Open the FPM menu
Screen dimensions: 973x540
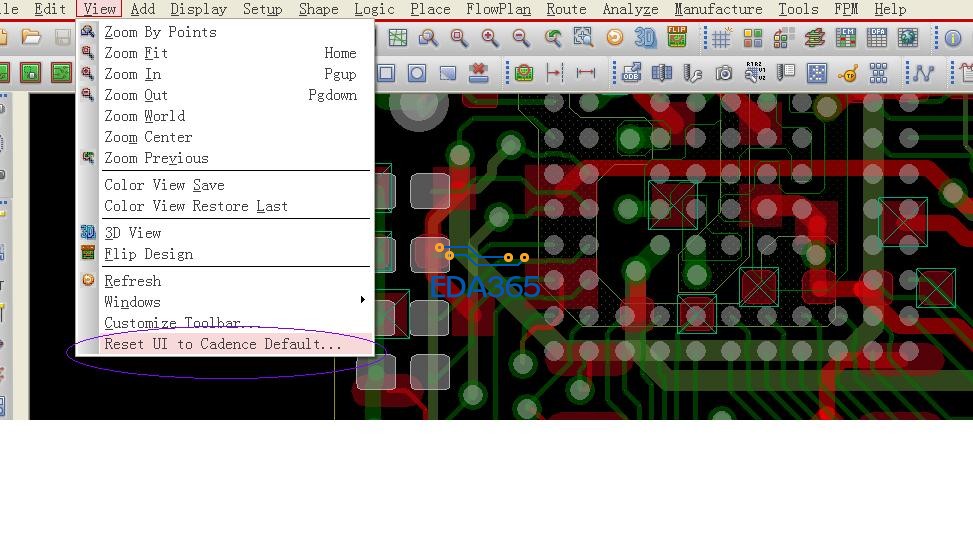click(846, 9)
